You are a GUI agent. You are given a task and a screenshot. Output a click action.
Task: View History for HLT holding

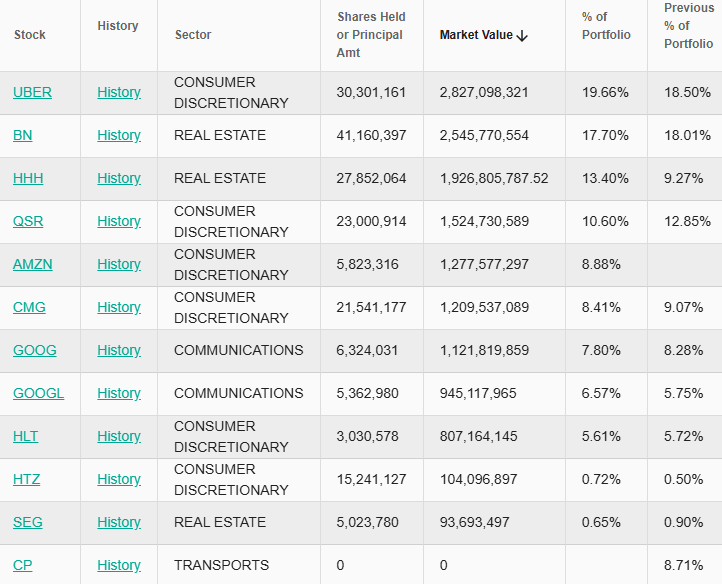[118, 436]
